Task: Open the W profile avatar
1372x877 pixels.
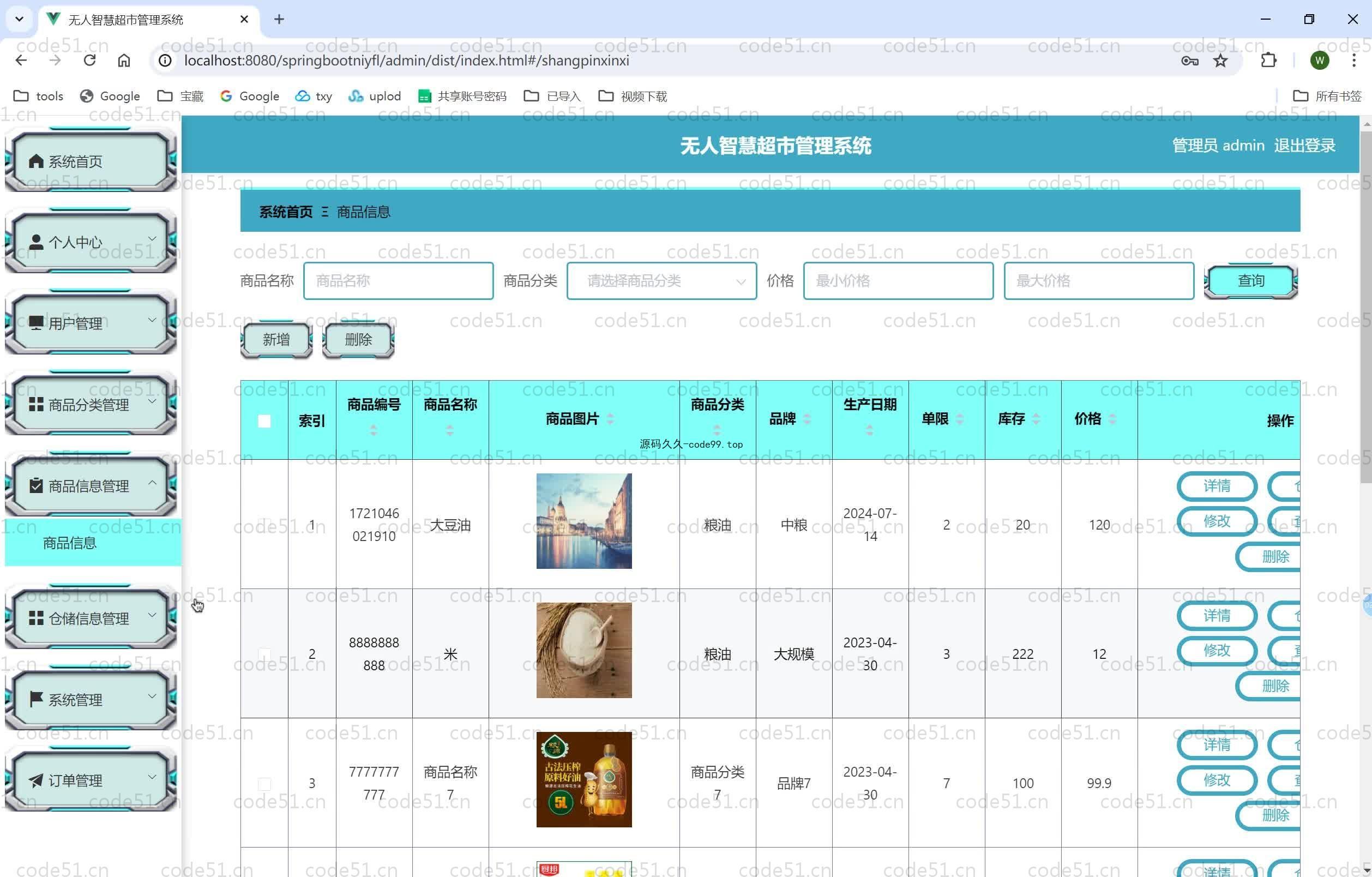Action: 1320,61
